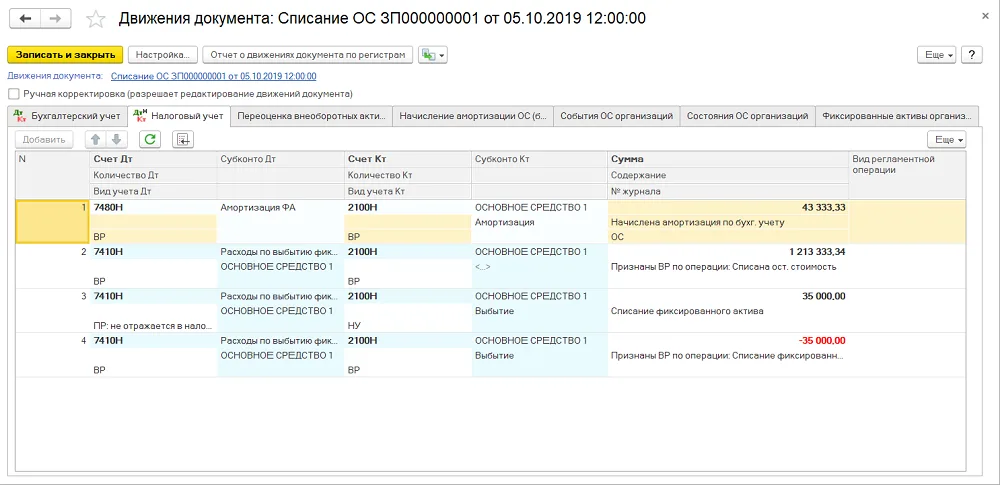
Task: Click the Сумма column header
Action: click(x=728, y=159)
